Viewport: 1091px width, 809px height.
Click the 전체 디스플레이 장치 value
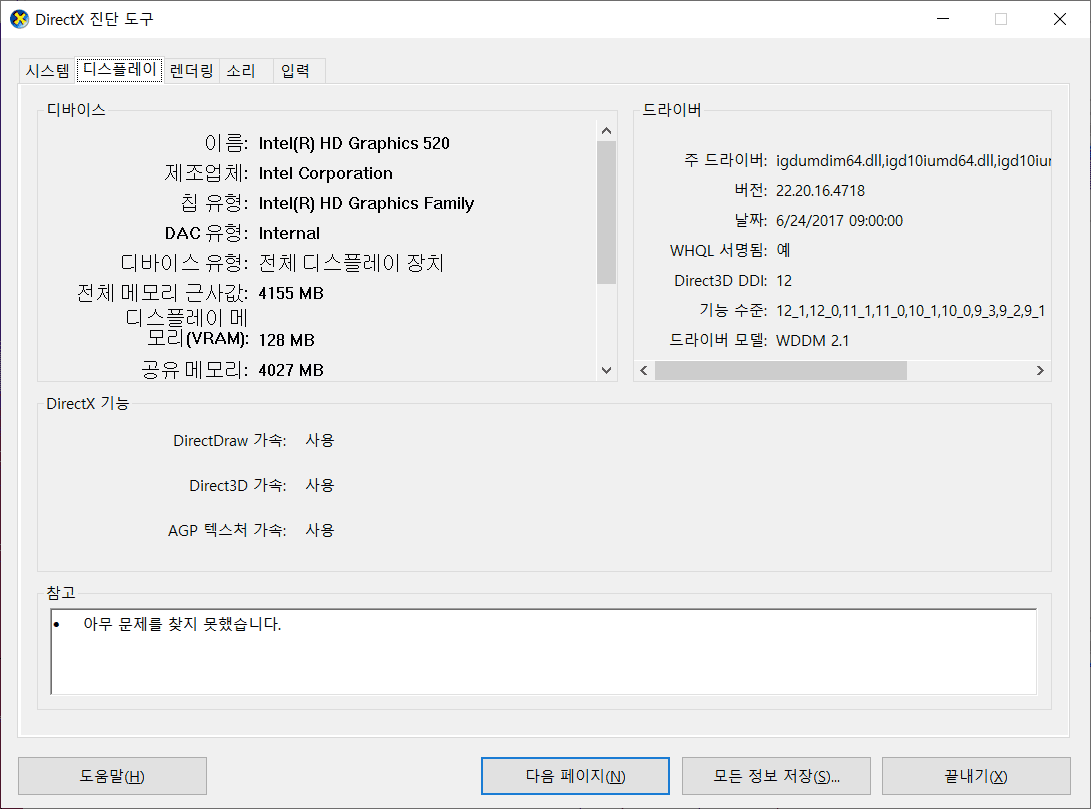pos(351,263)
